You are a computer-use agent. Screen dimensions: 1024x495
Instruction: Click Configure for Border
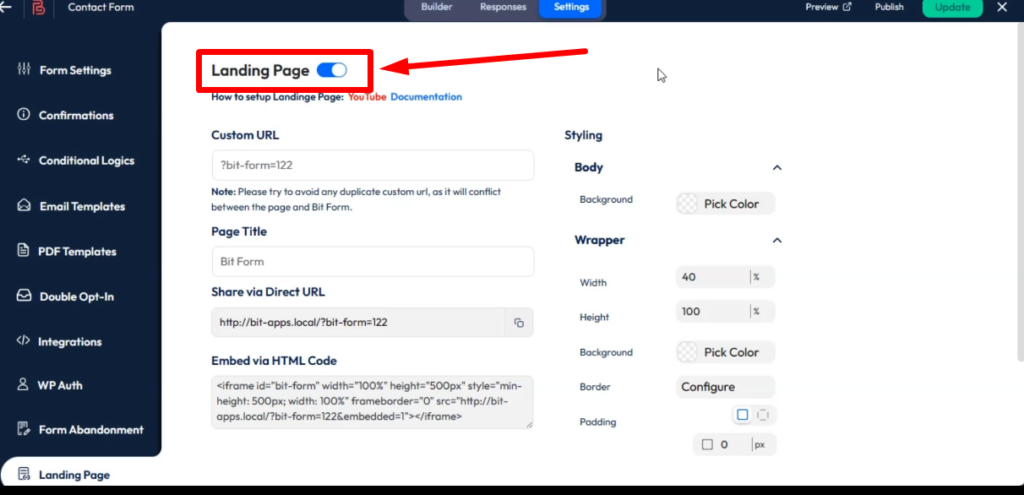coord(726,387)
